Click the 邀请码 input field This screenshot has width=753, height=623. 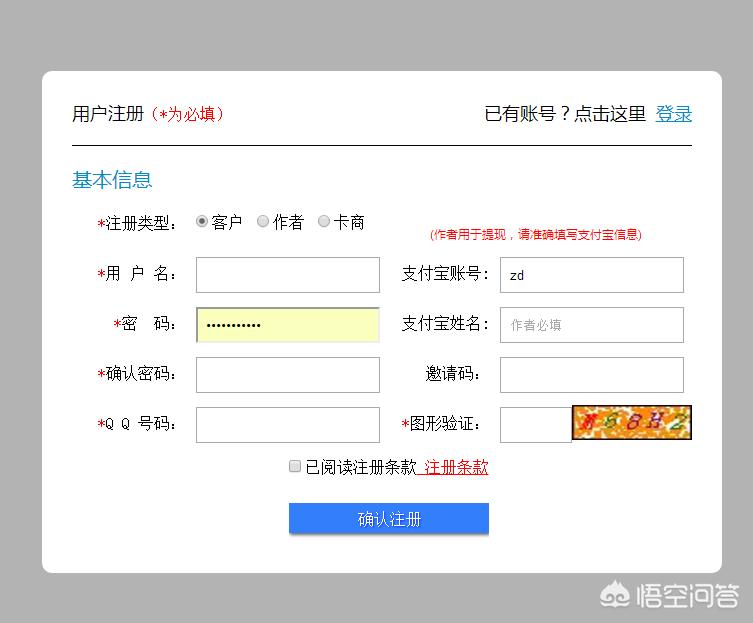pyautogui.click(x=592, y=375)
